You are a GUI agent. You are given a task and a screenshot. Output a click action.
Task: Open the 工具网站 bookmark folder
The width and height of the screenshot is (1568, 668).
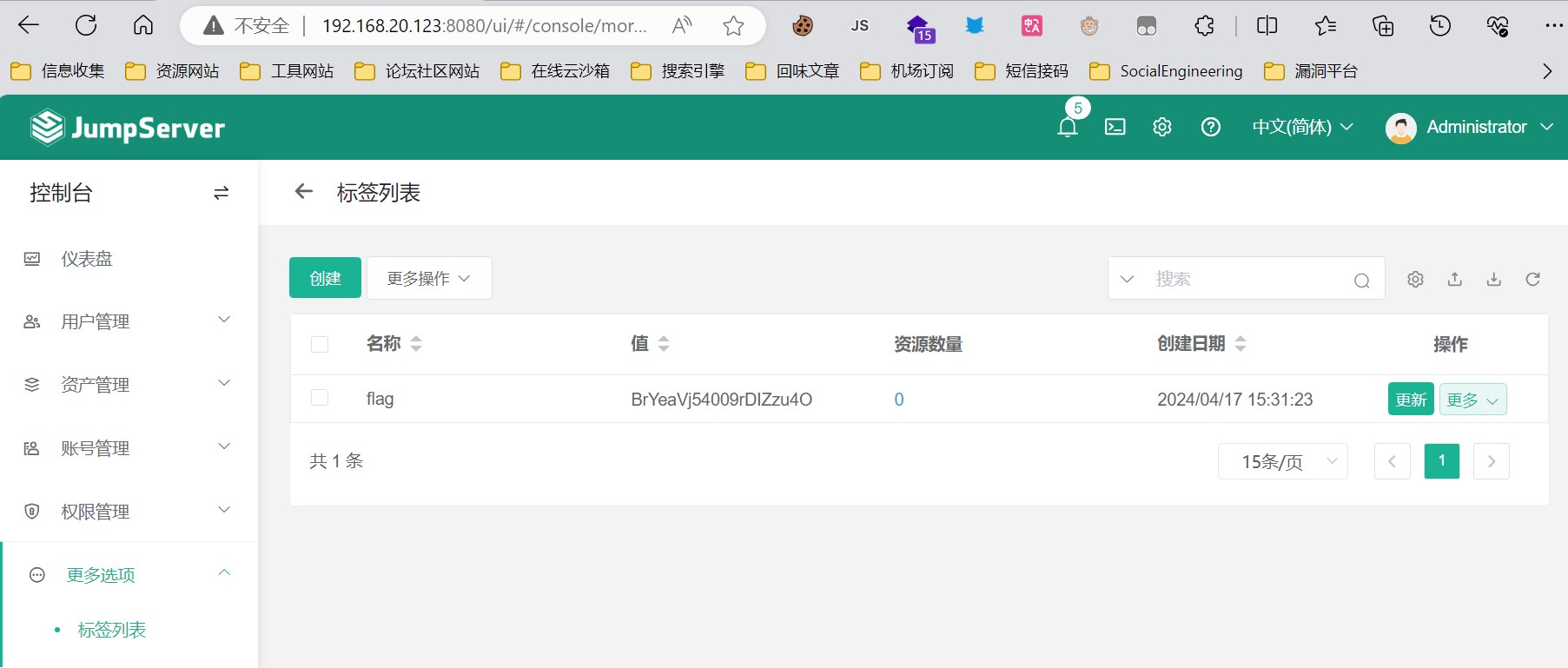point(288,71)
